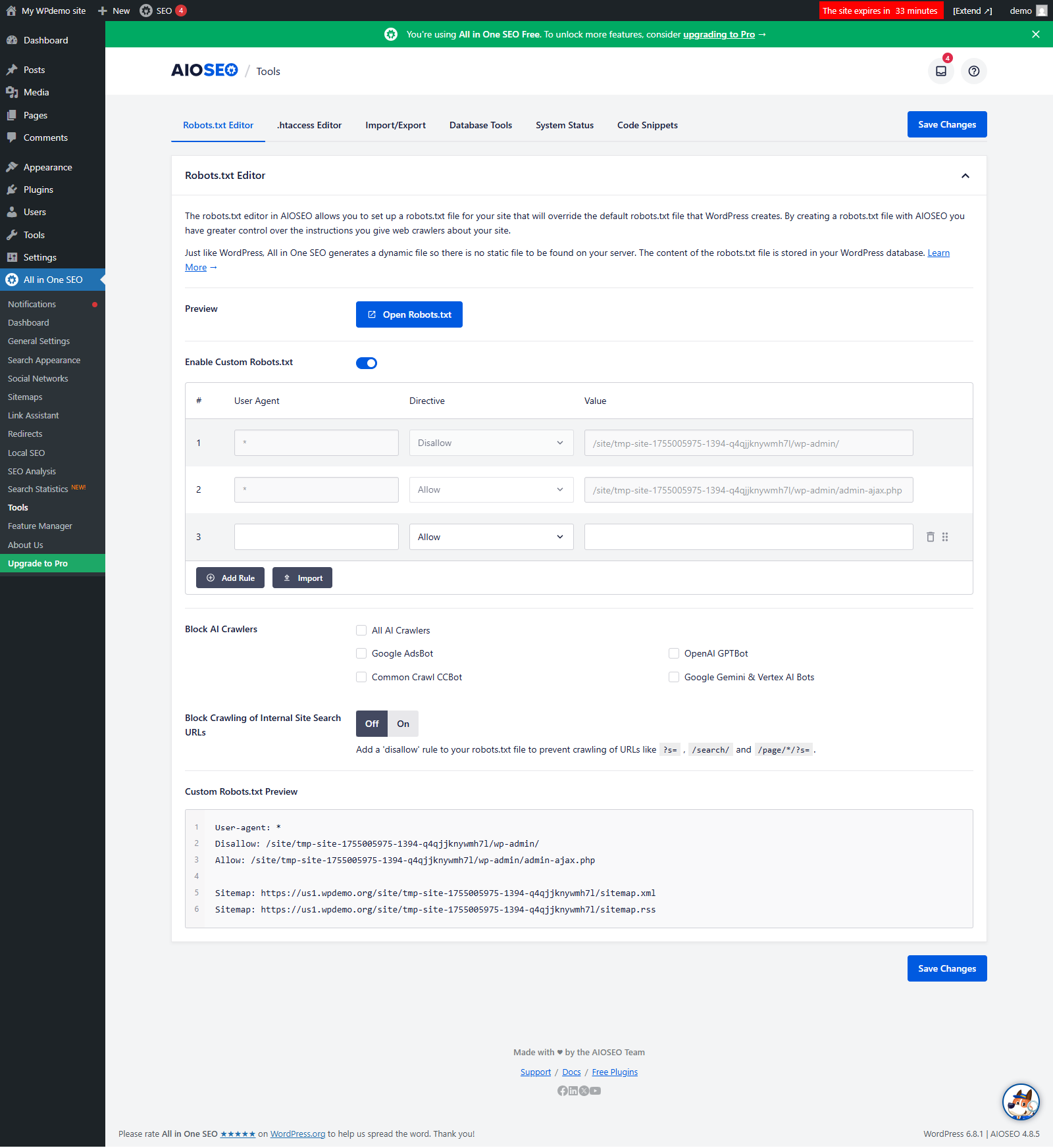Screen dimensions: 1053x1148
Task: Open the AIOSEO notifications inbox icon
Action: 940,71
